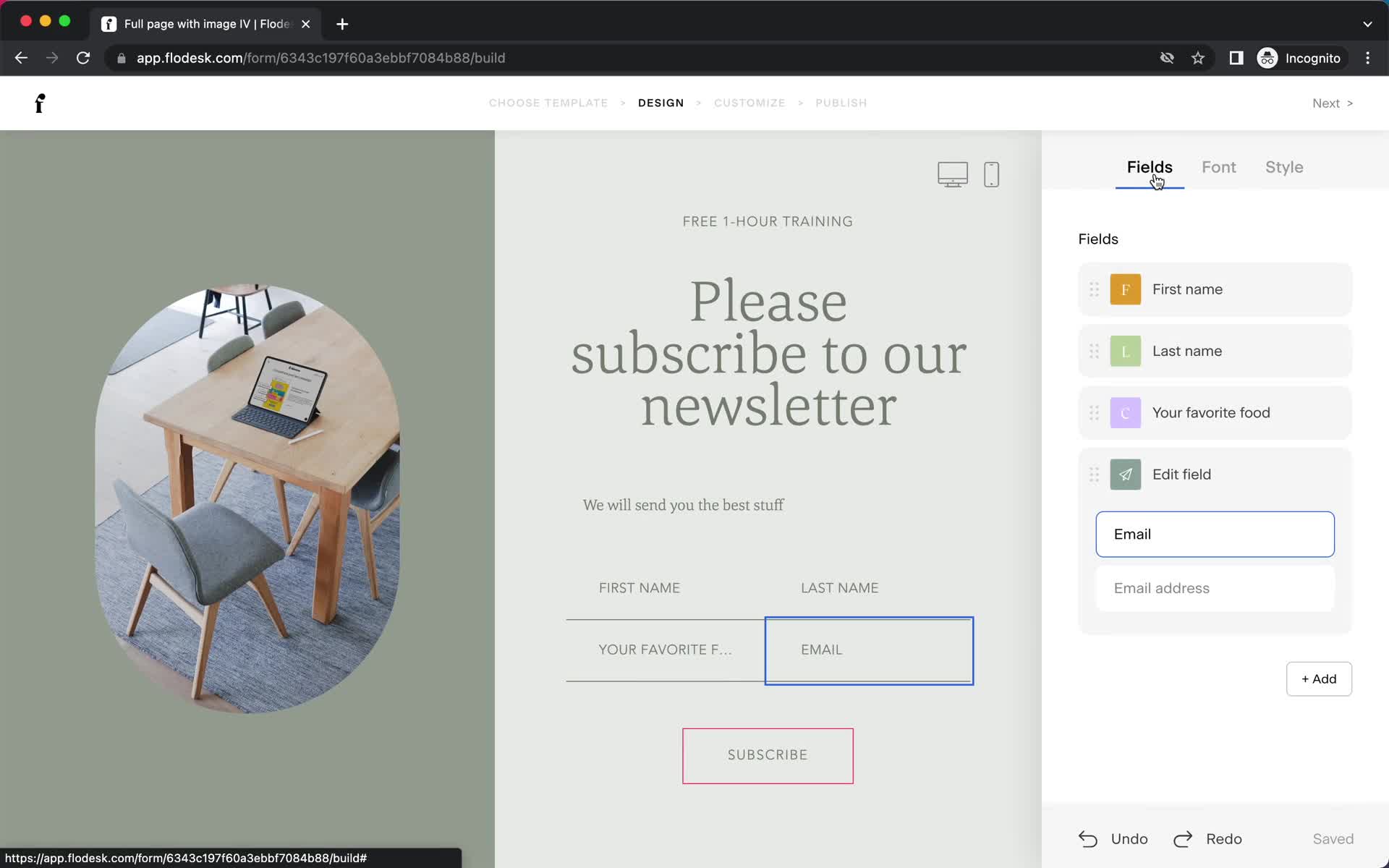
Task: Select the drag handle for Your favorite food field
Action: (1093, 412)
